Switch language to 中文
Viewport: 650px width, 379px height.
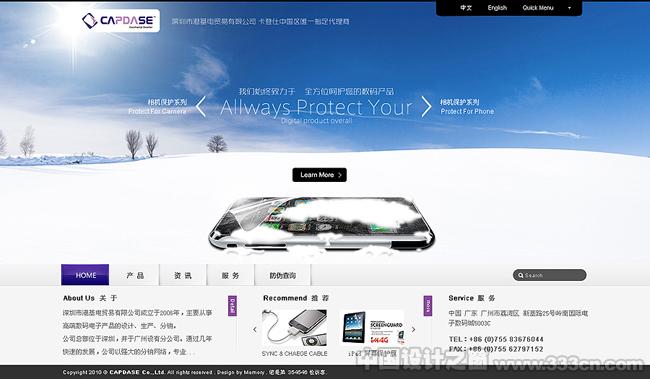pos(466,8)
